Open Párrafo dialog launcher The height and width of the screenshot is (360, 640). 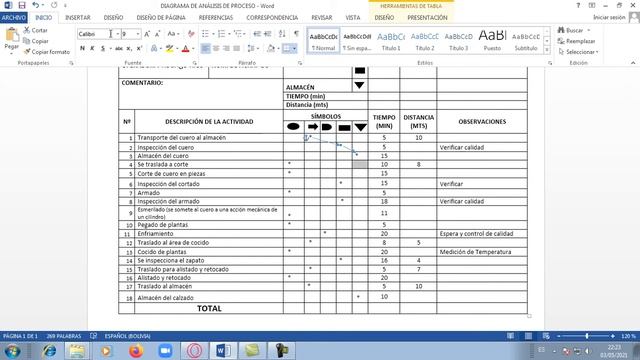point(300,63)
